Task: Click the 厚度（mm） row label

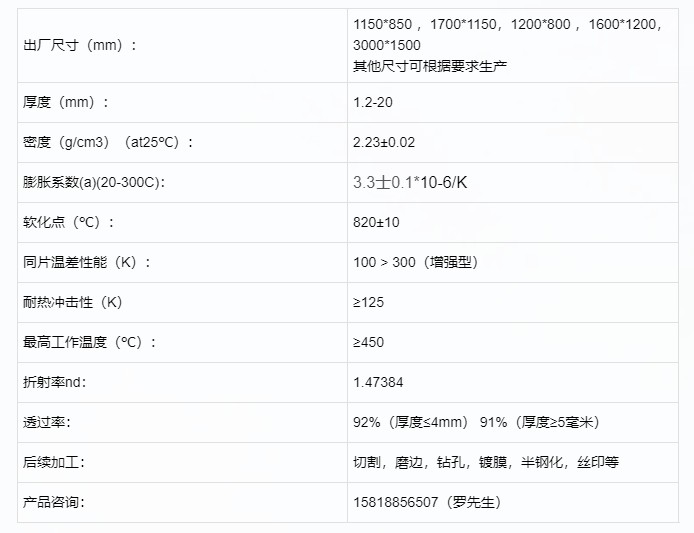Action: [x=66, y=102]
